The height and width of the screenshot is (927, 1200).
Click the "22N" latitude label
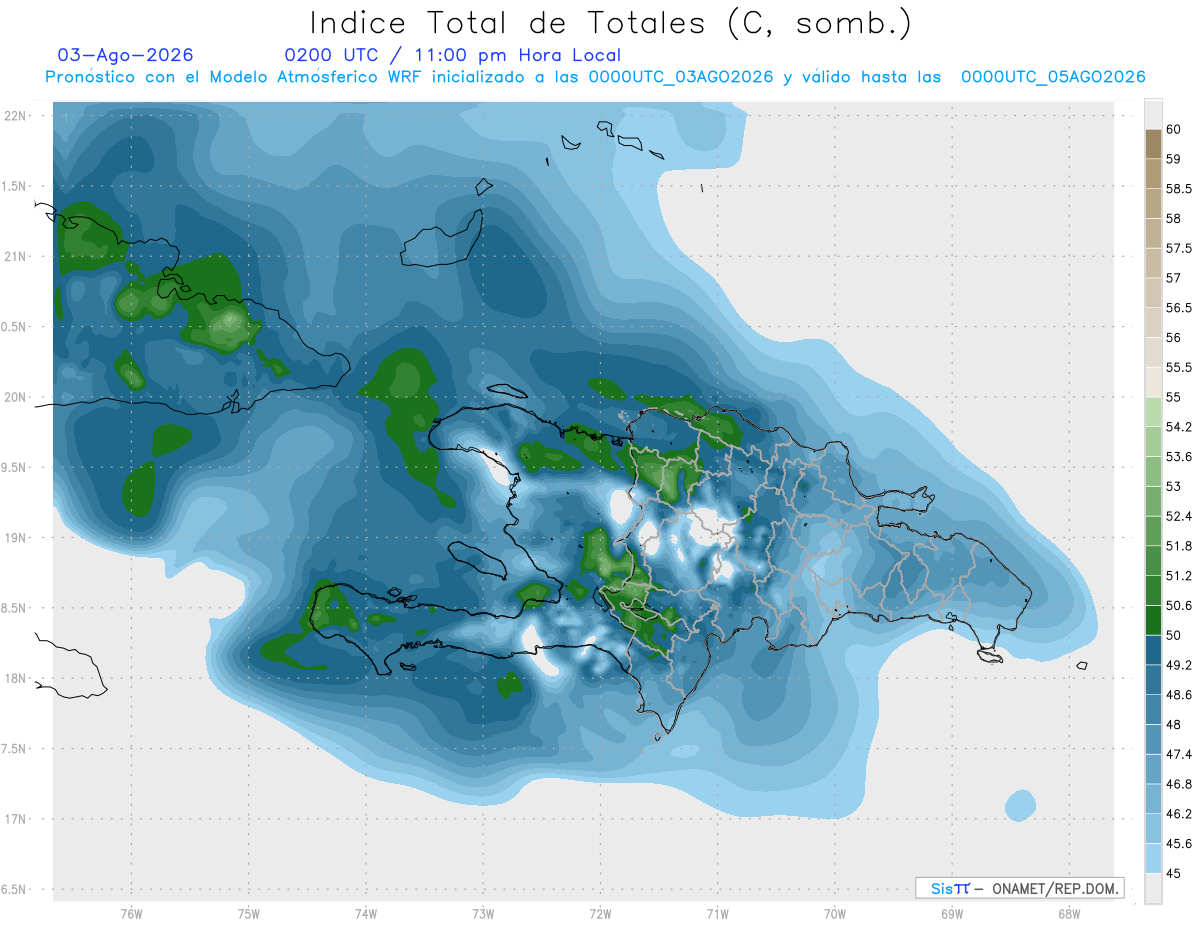(x=14, y=116)
